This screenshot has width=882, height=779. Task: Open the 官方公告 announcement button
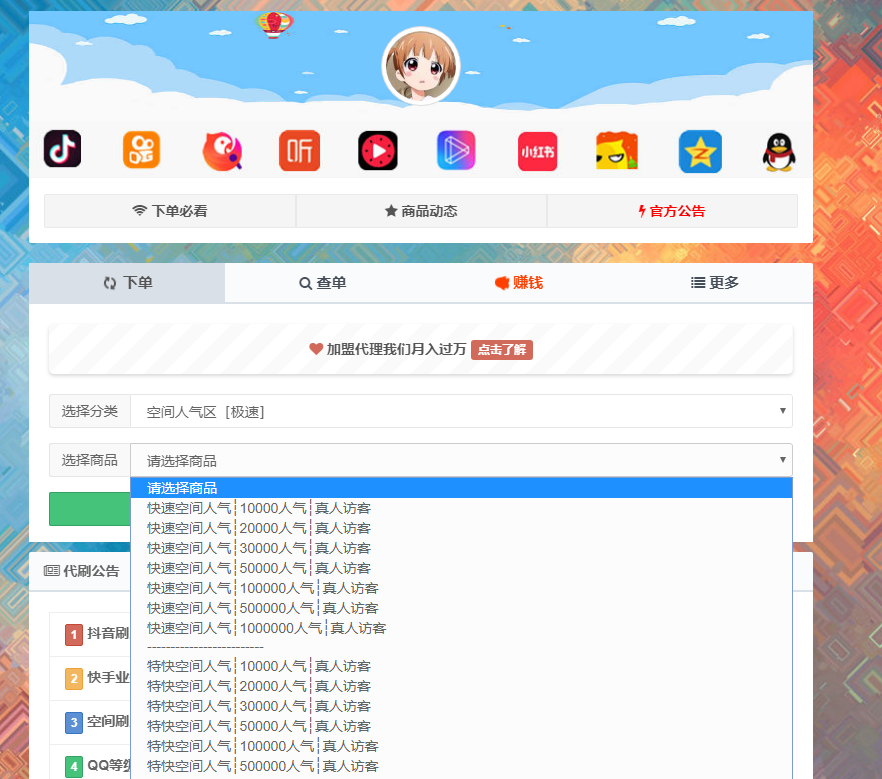(672, 211)
